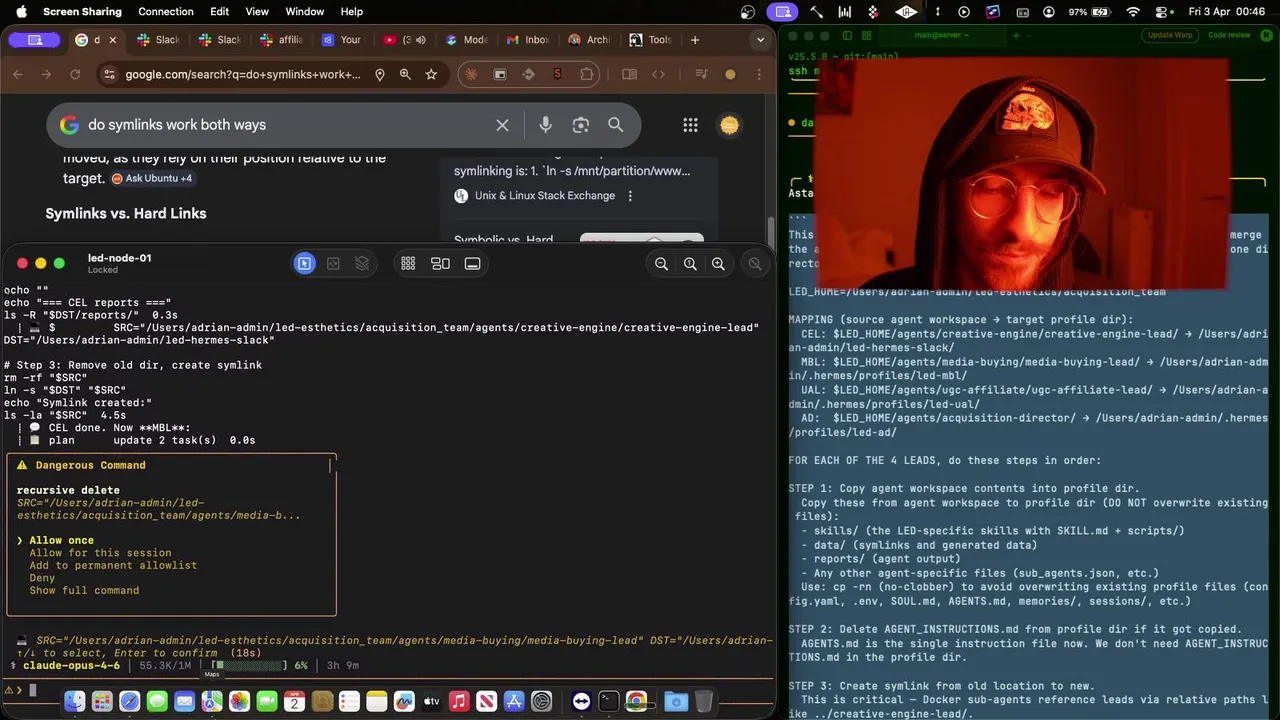Show the desktop icon in Screen Sharing toolbar
The width and height of the screenshot is (1280, 720).
(x=472, y=263)
